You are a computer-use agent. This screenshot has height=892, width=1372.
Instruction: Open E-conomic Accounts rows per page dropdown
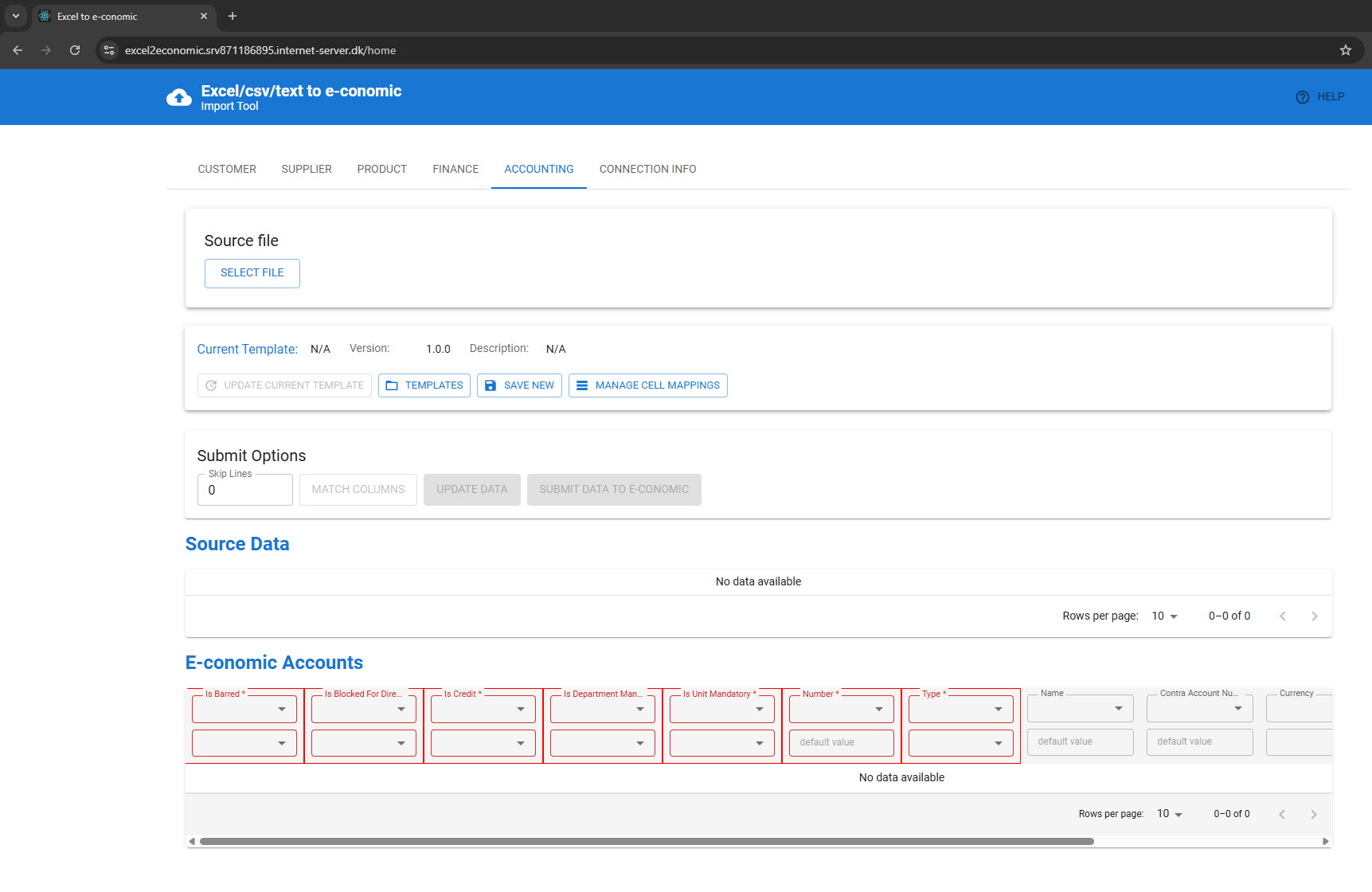(x=1169, y=814)
